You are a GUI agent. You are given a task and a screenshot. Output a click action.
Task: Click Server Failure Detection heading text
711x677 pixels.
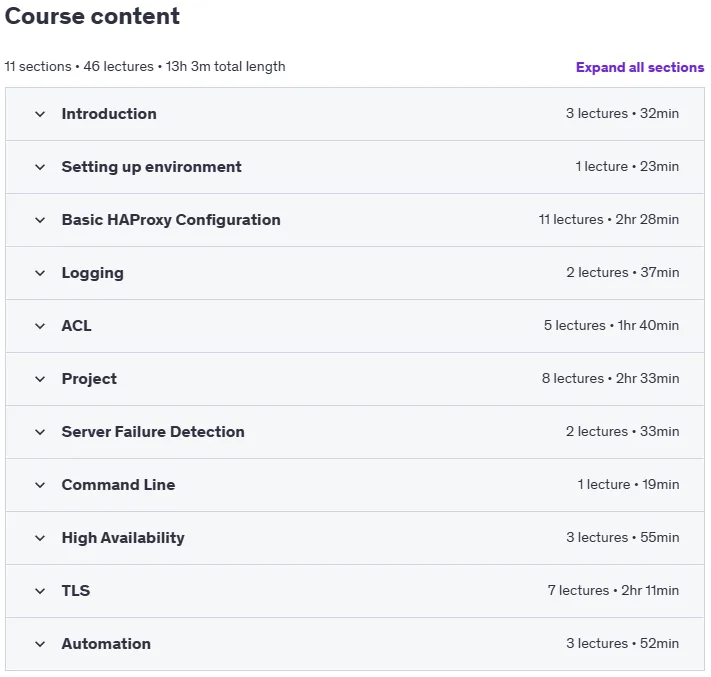point(153,432)
